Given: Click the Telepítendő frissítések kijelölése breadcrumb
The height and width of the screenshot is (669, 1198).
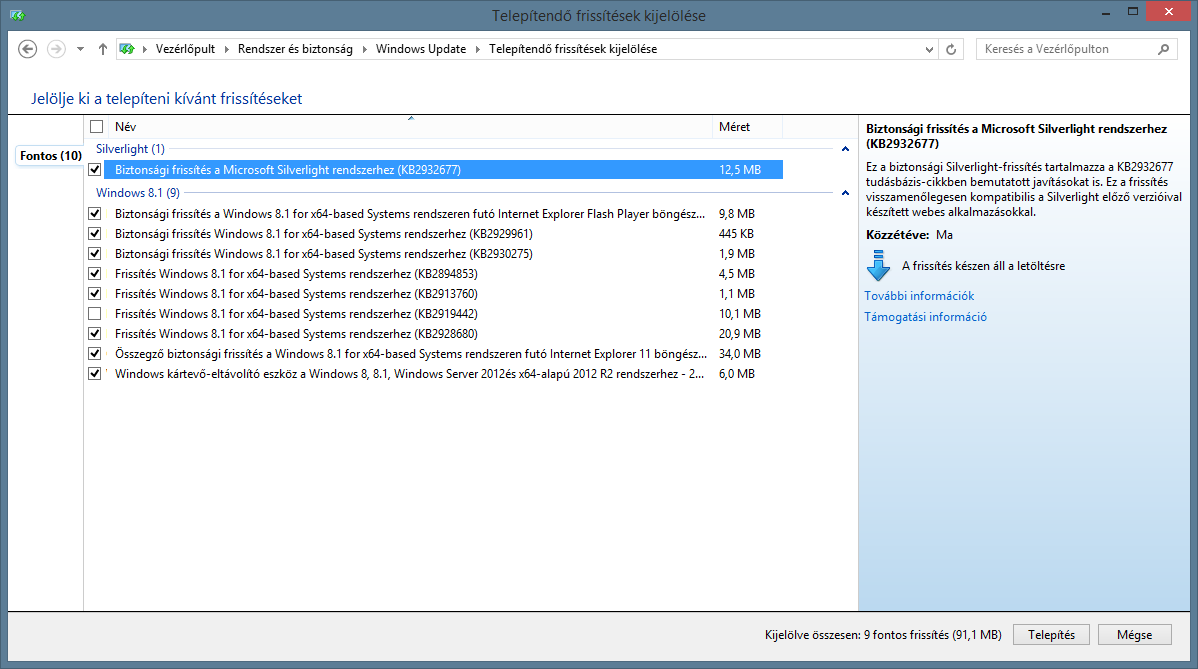Looking at the screenshot, I should coord(573,49).
